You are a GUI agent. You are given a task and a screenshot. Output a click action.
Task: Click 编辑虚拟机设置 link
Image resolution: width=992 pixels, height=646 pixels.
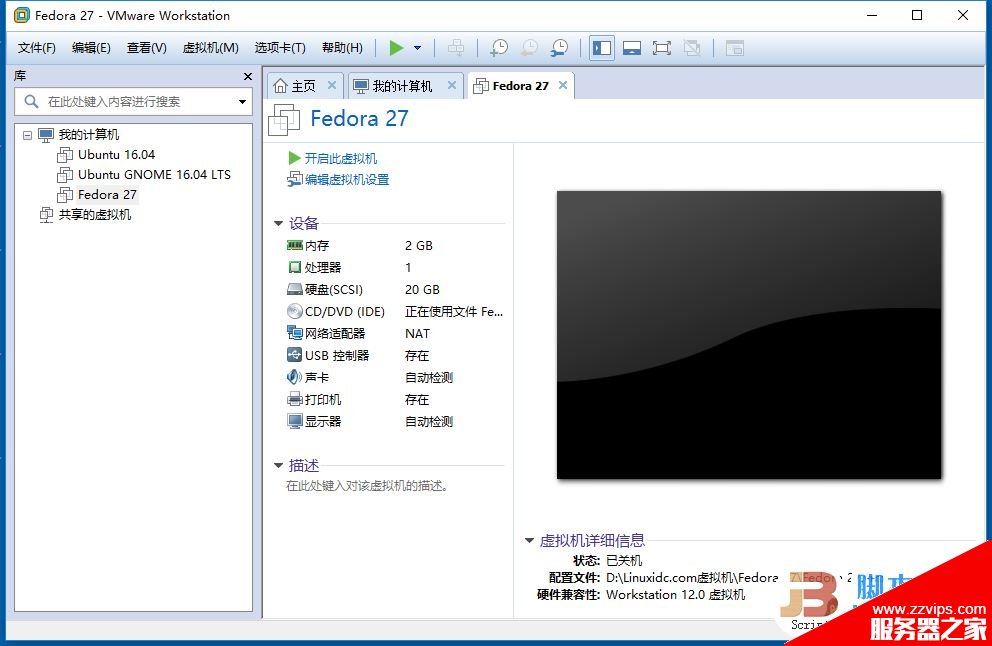(x=347, y=180)
